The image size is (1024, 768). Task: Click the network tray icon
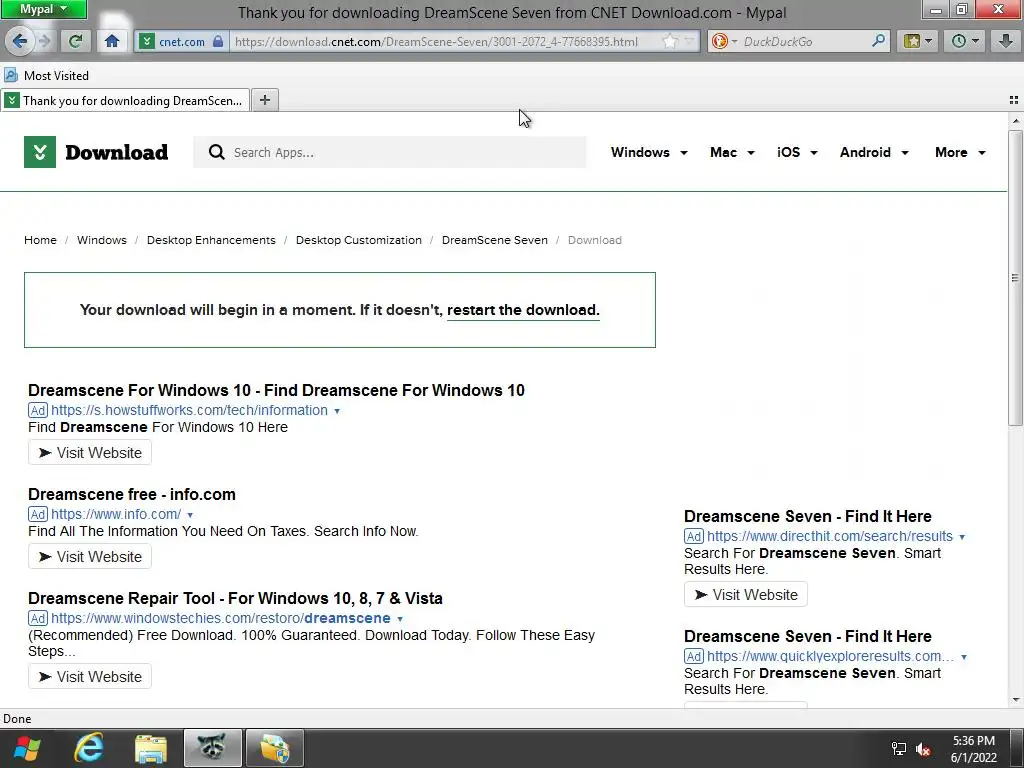(x=899, y=750)
